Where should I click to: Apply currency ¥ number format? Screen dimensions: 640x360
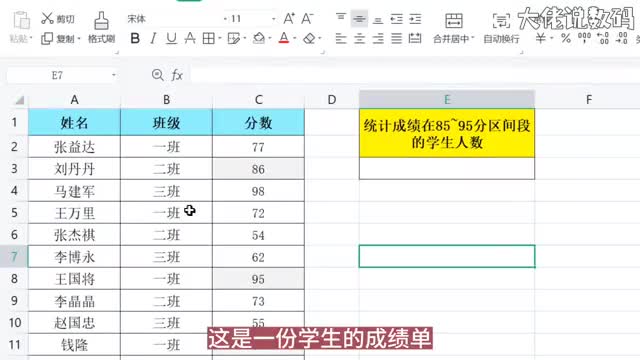540,39
